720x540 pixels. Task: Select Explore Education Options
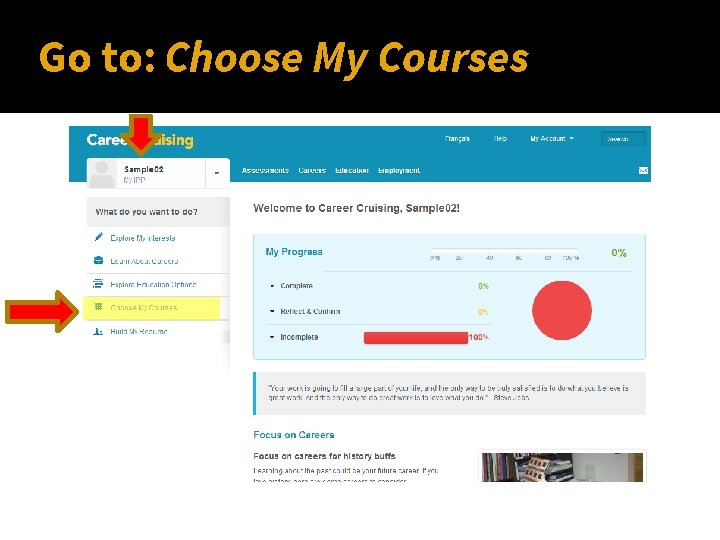[153, 284]
